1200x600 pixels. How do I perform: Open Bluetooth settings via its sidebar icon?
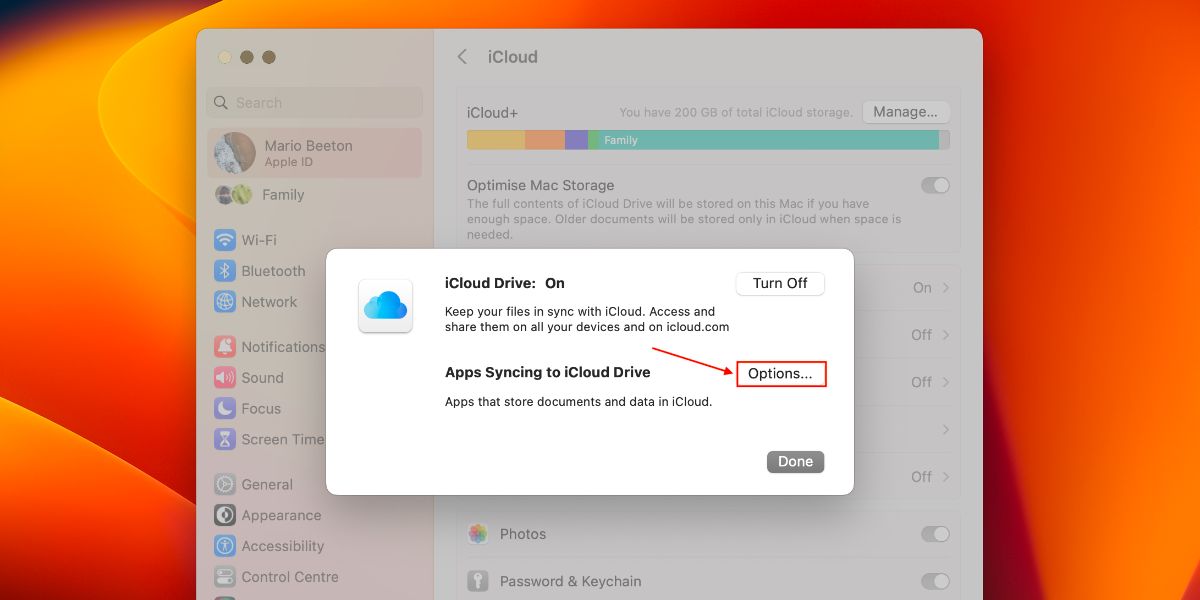pyautogui.click(x=224, y=270)
